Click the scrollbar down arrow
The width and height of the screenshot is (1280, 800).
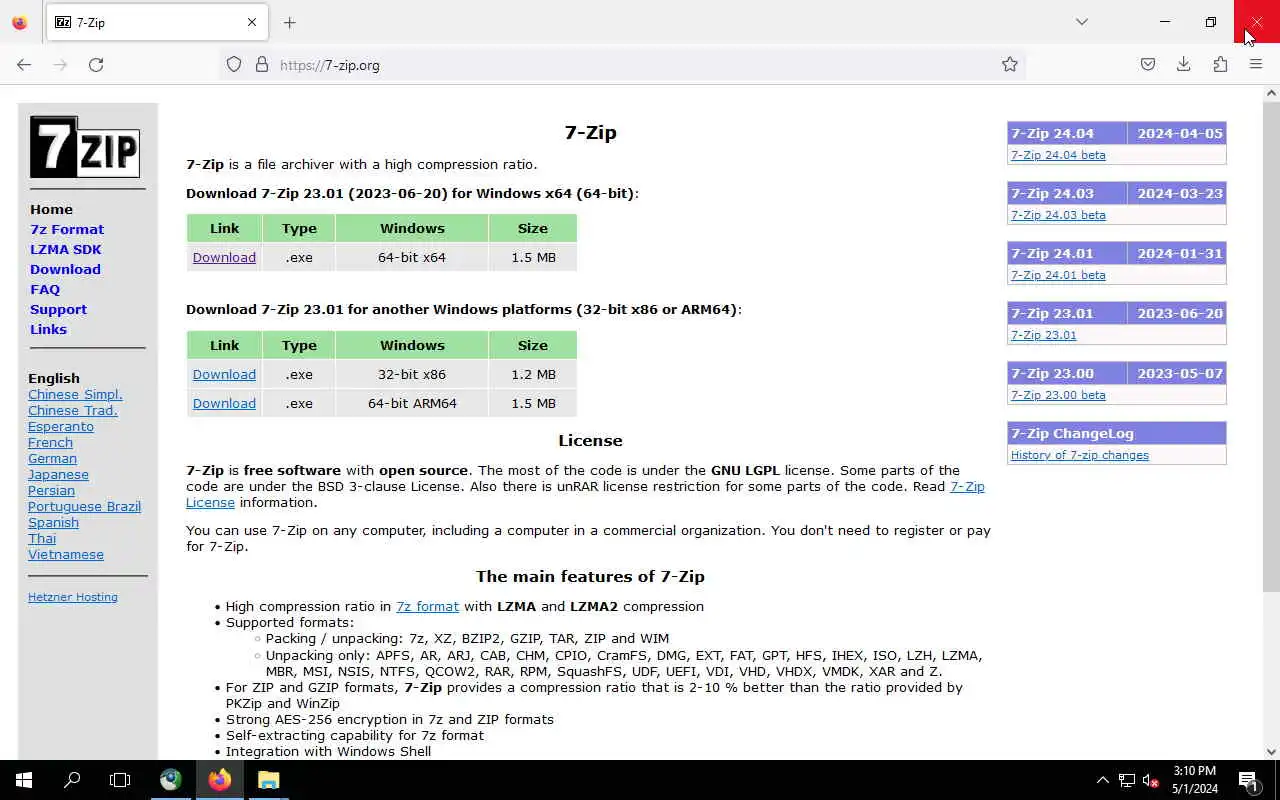1271,752
